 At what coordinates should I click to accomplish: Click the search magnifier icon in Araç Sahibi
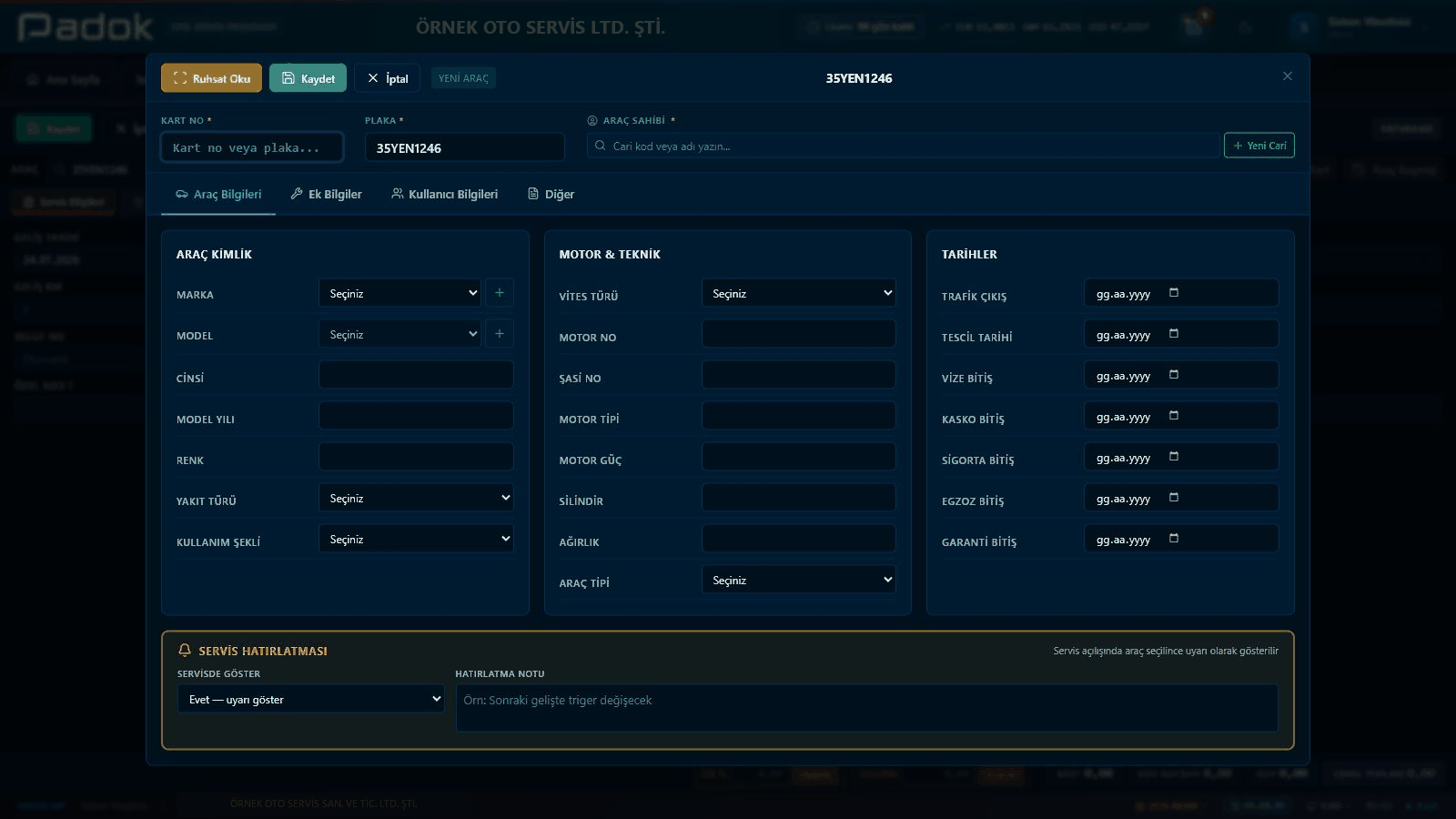click(601, 146)
